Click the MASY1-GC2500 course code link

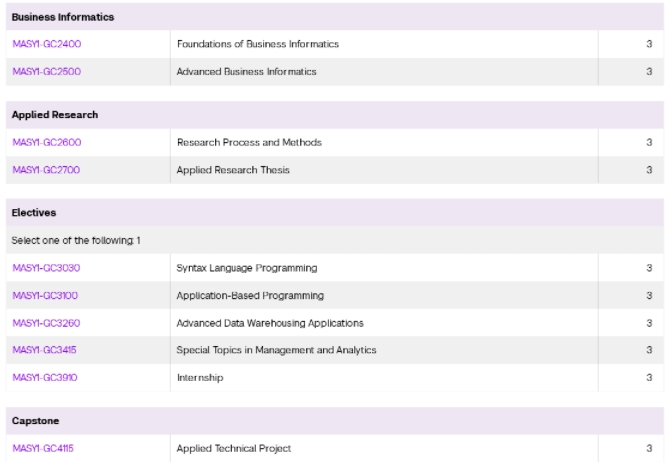click(46, 72)
